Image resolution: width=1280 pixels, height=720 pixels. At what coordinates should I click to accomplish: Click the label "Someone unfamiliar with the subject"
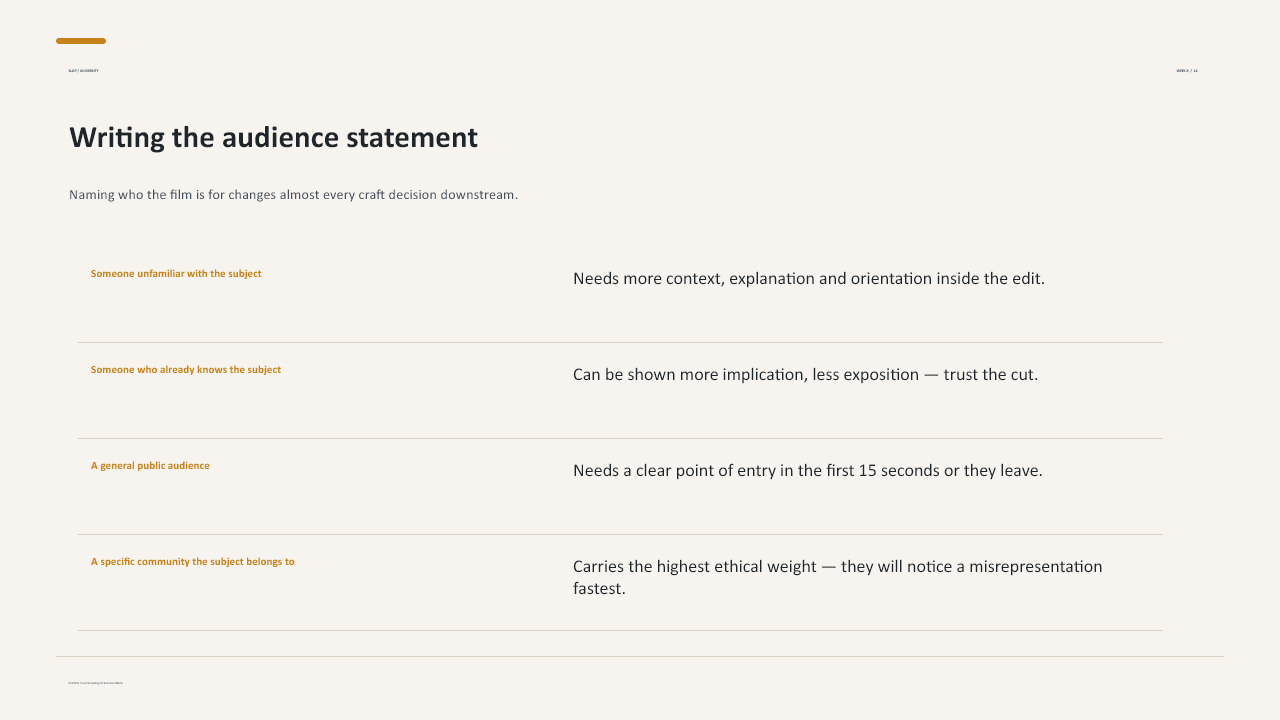pyautogui.click(x=176, y=274)
